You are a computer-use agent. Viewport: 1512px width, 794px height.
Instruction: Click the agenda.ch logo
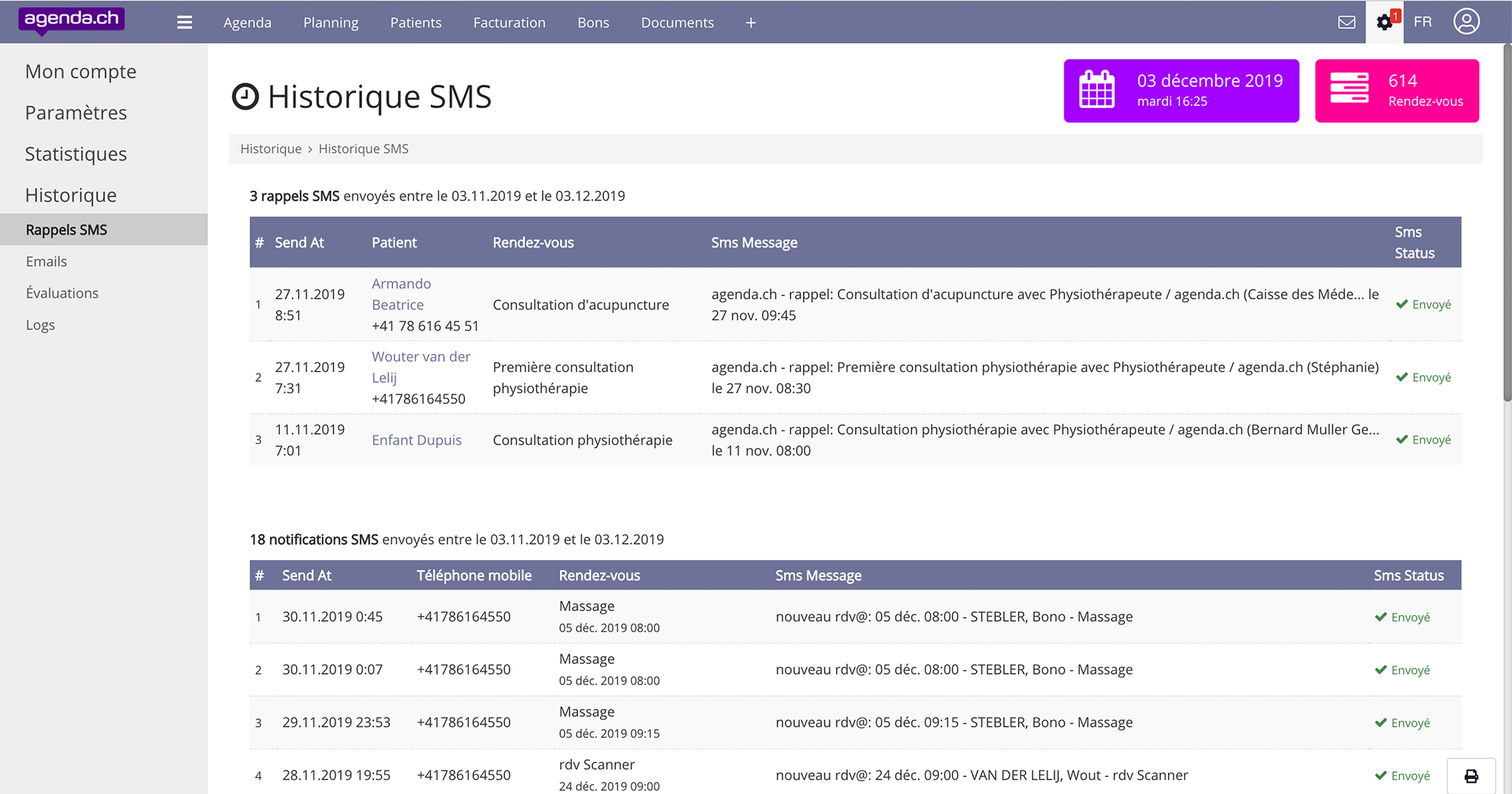(72, 20)
